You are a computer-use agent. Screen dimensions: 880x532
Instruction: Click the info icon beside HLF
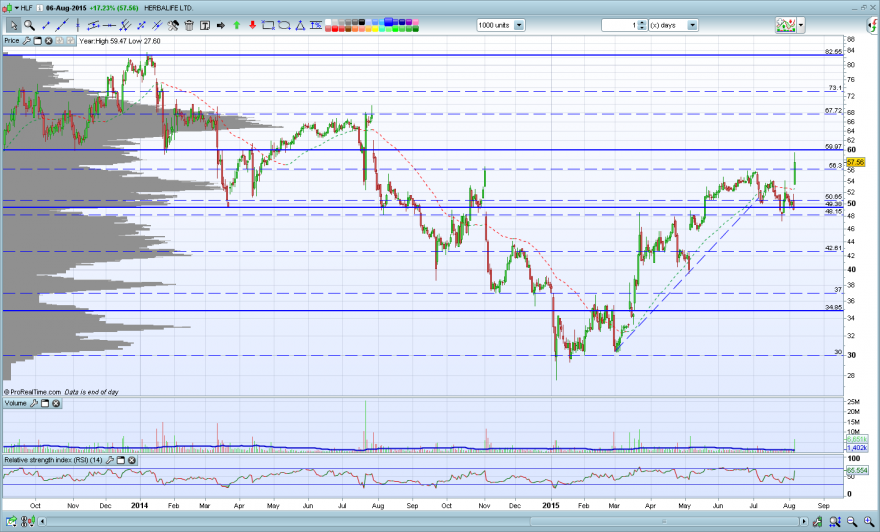pos(39,8)
